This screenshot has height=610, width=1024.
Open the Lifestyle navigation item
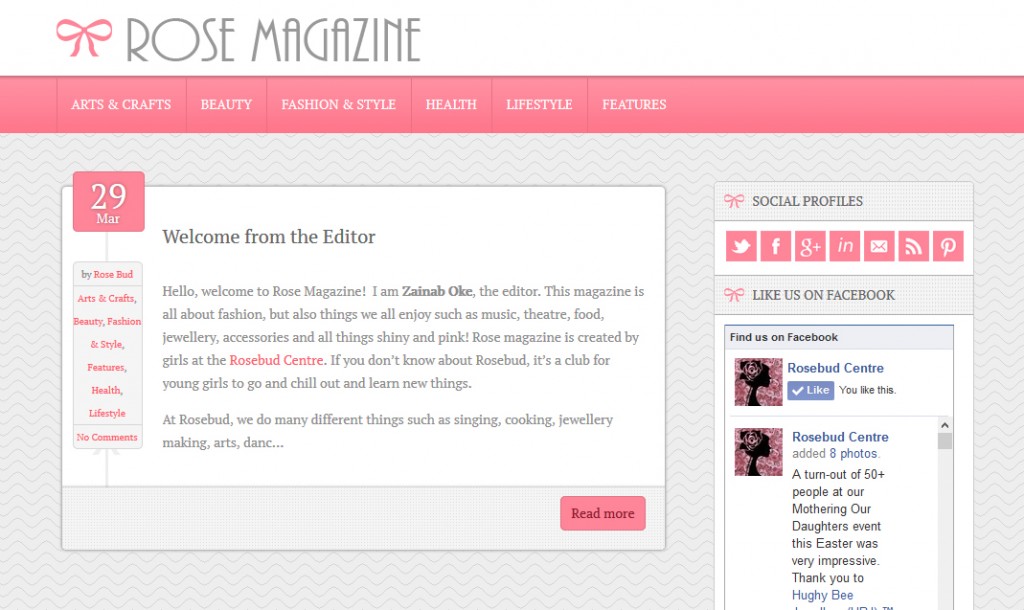pyautogui.click(x=539, y=104)
